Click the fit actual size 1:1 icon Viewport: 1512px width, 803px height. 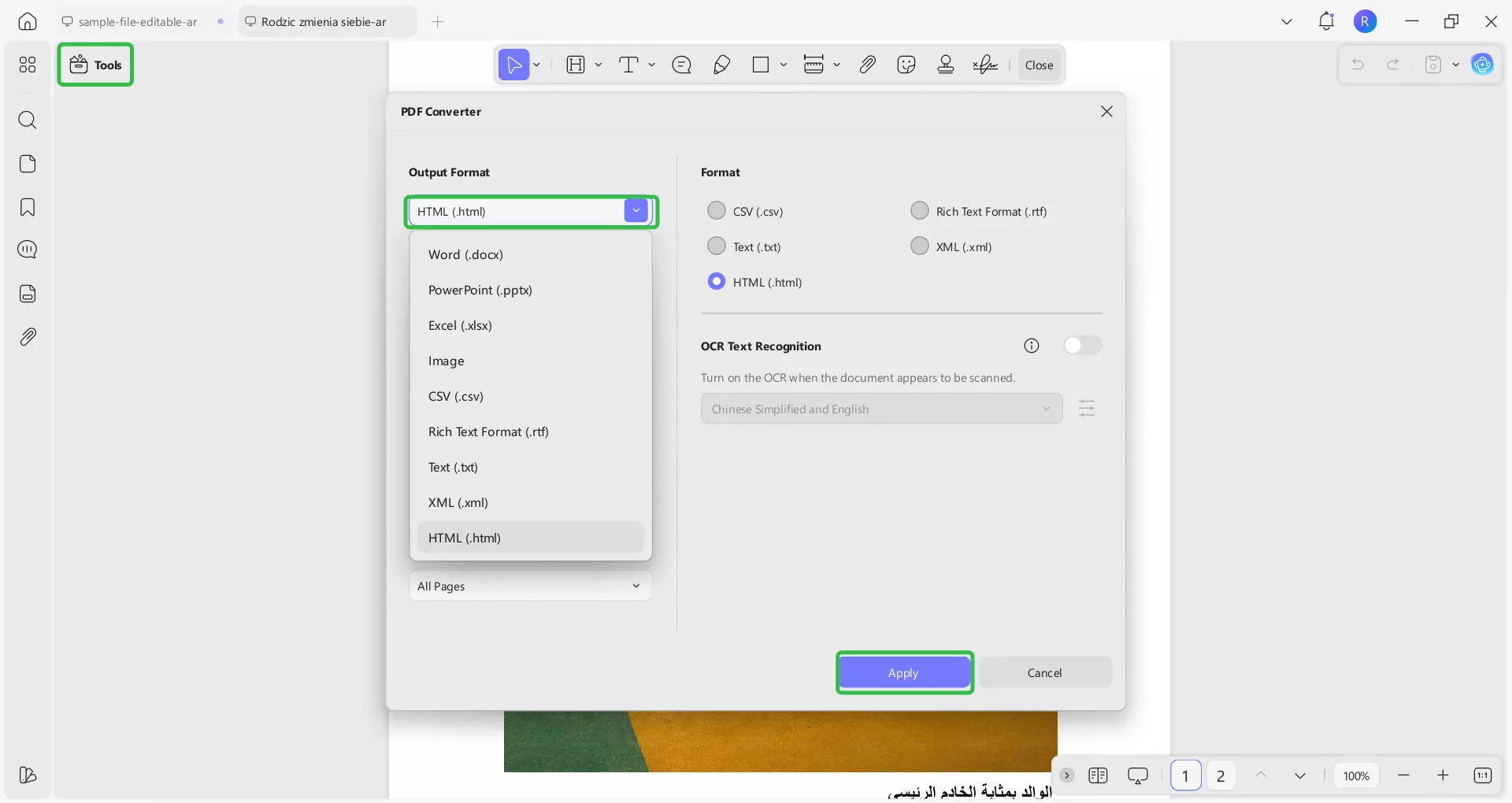pyautogui.click(x=1482, y=775)
